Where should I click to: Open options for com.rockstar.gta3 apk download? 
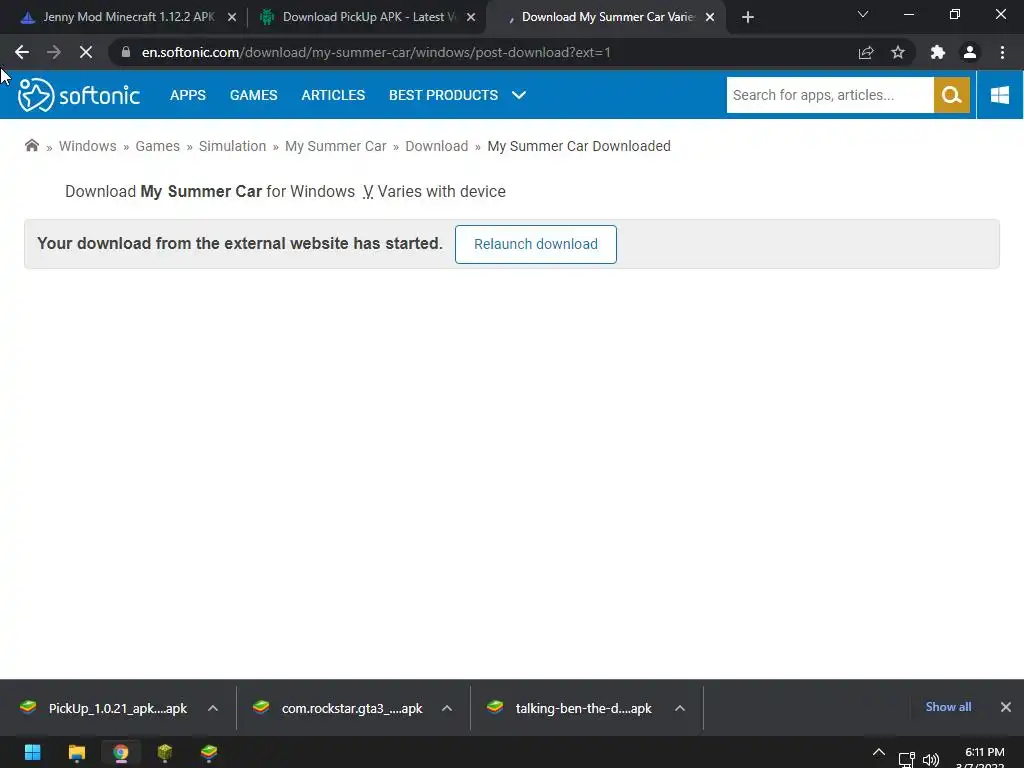click(x=447, y=708)
